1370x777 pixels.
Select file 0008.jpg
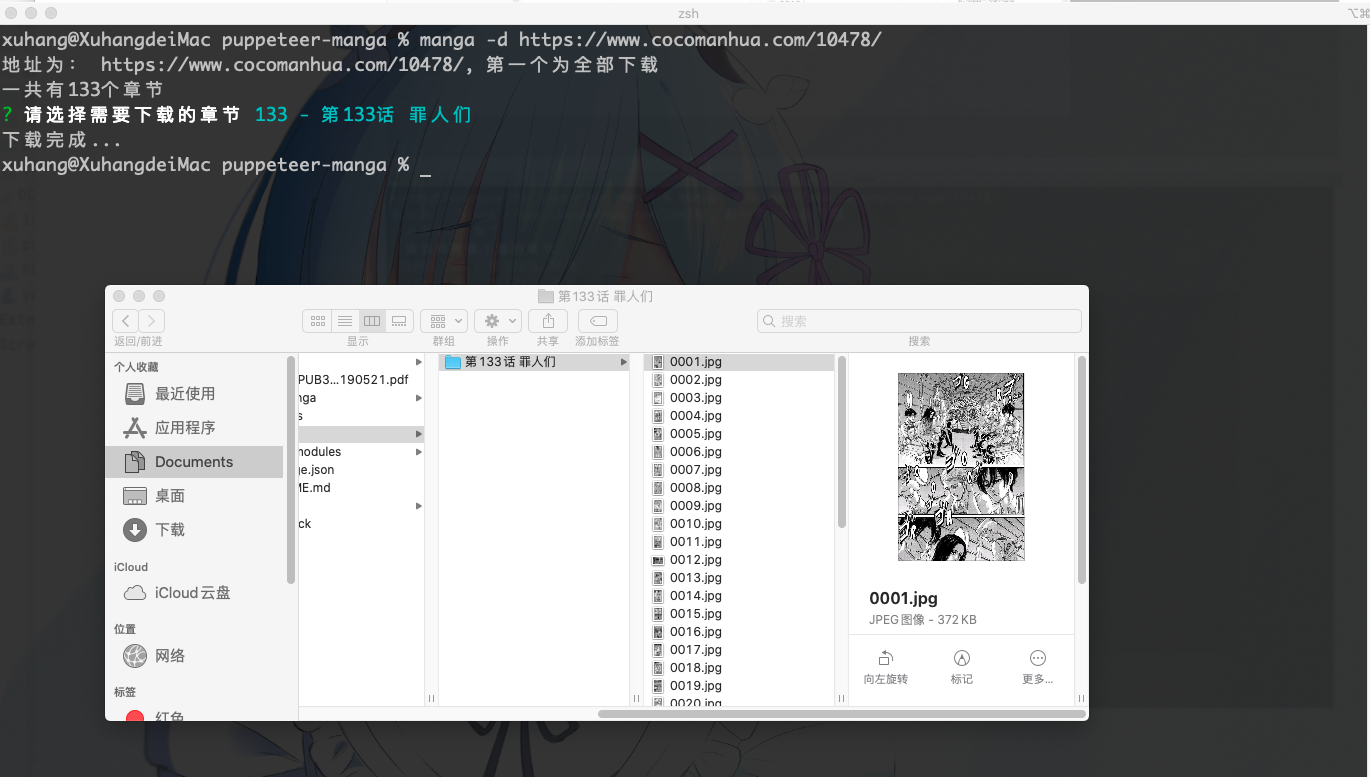click(x=738, y=488)
